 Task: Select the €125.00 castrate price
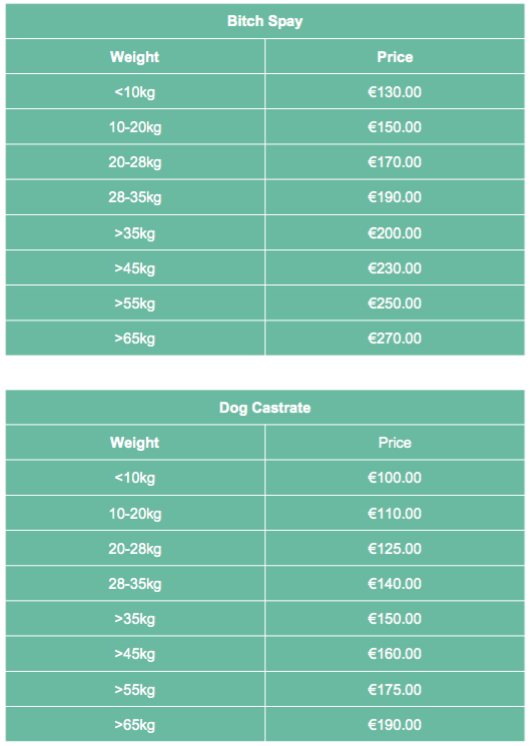coord(394,549)
